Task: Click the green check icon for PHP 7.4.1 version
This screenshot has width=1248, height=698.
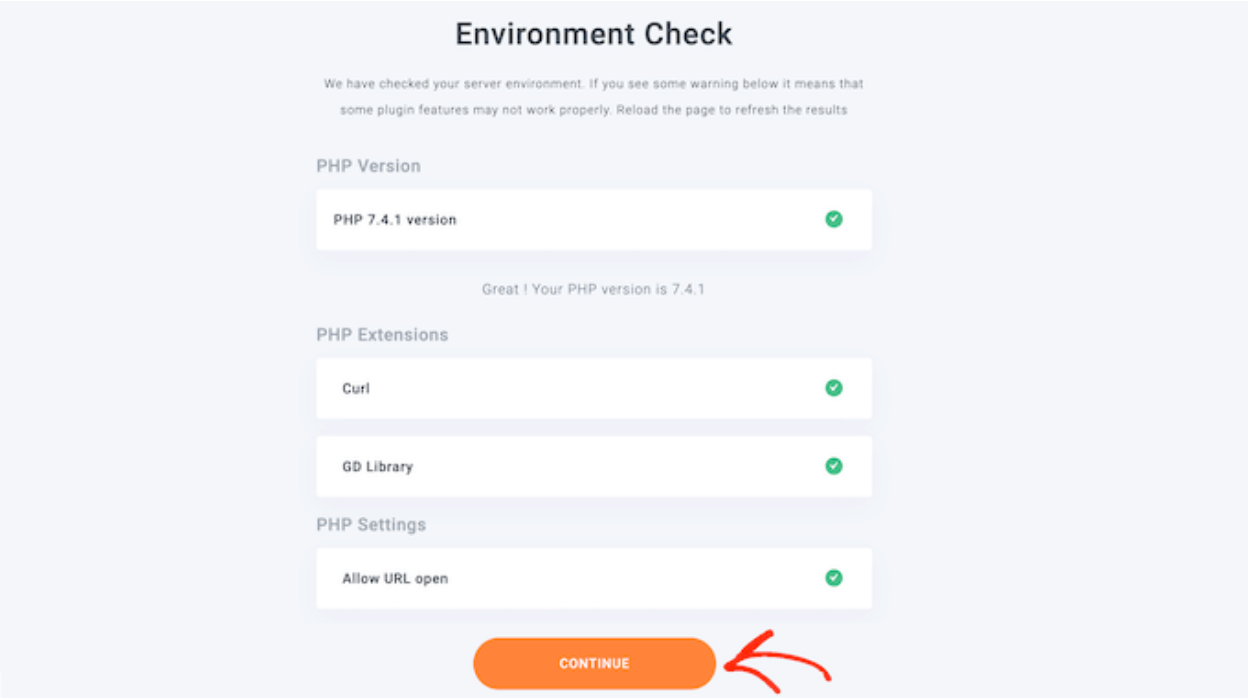Action: coord(833,219)
